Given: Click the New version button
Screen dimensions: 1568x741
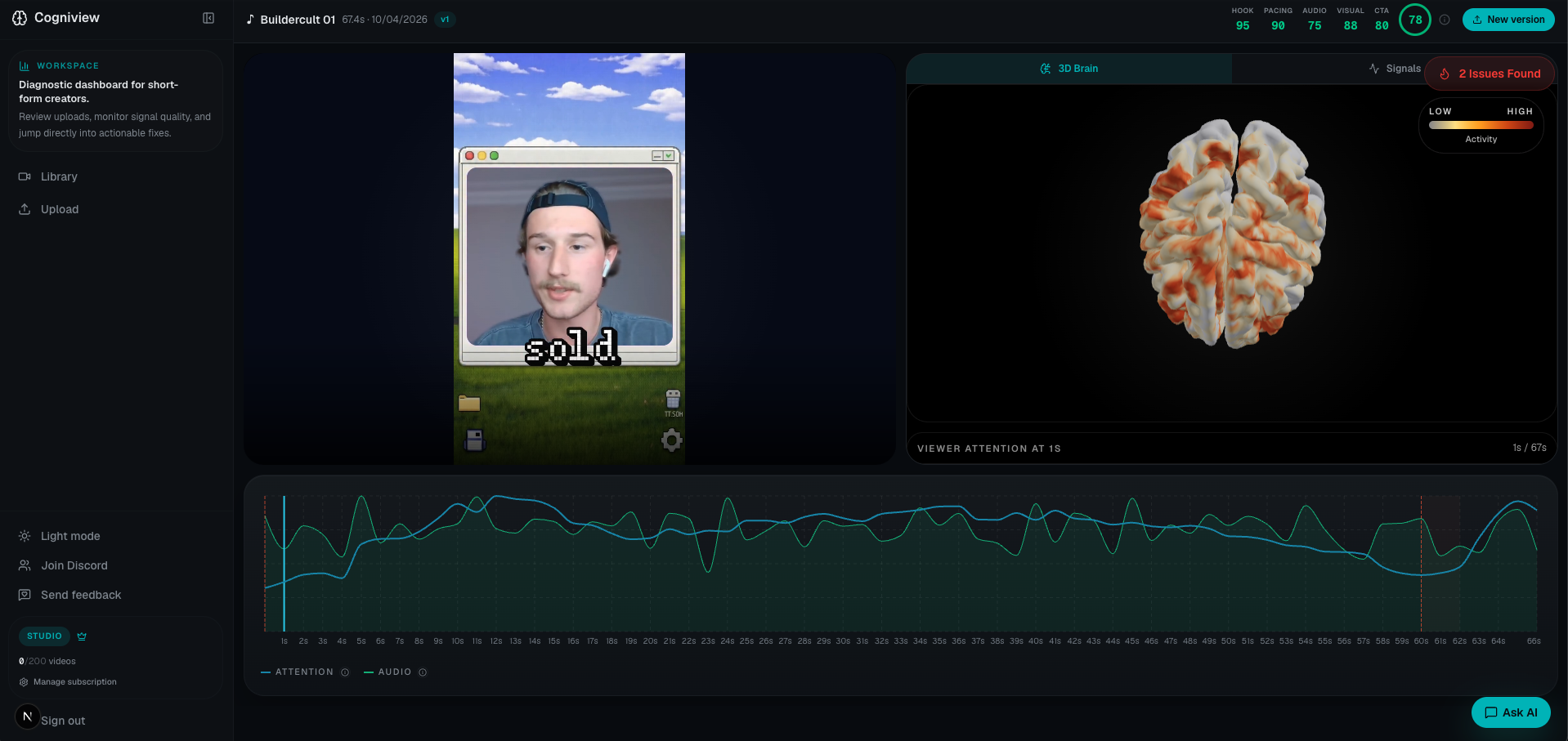Looking at the screenshot, I should [1508, 19].
